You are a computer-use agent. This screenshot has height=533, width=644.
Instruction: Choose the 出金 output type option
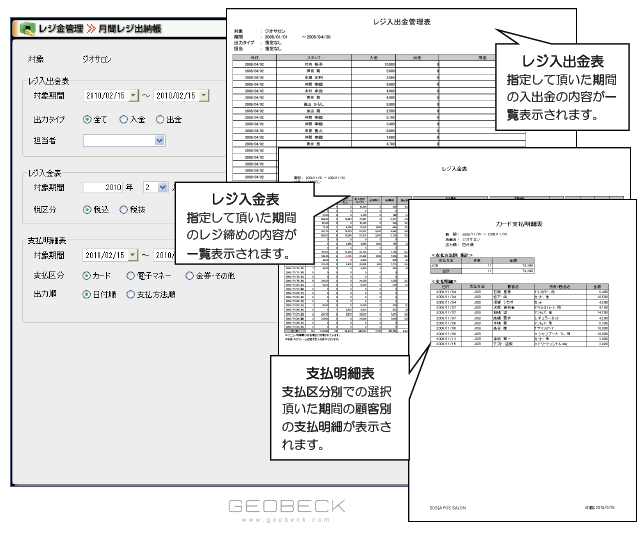pyautogui.click(x=160, y=119)
